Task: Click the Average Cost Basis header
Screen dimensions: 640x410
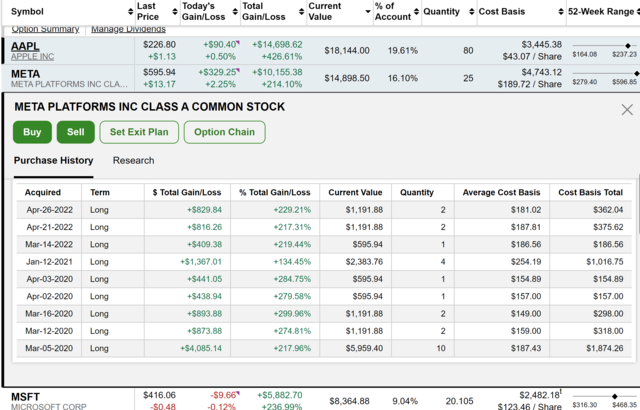Action: 501,193
